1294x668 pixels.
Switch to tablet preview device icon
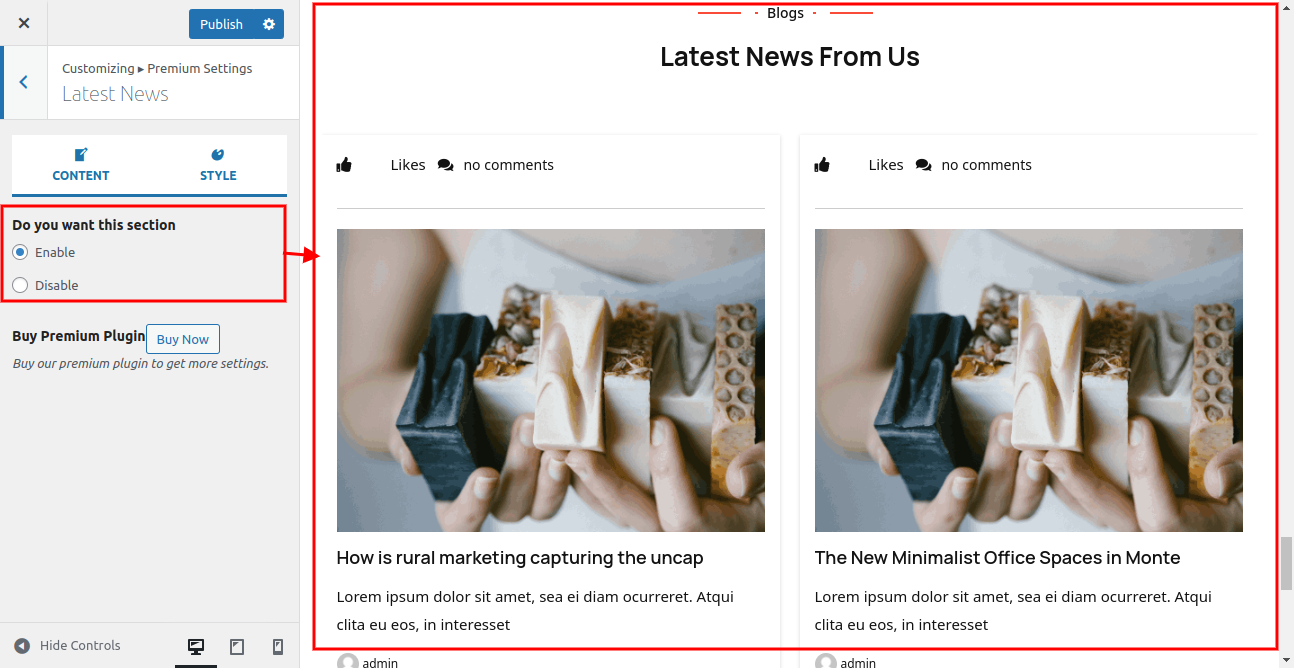(237, 647)
